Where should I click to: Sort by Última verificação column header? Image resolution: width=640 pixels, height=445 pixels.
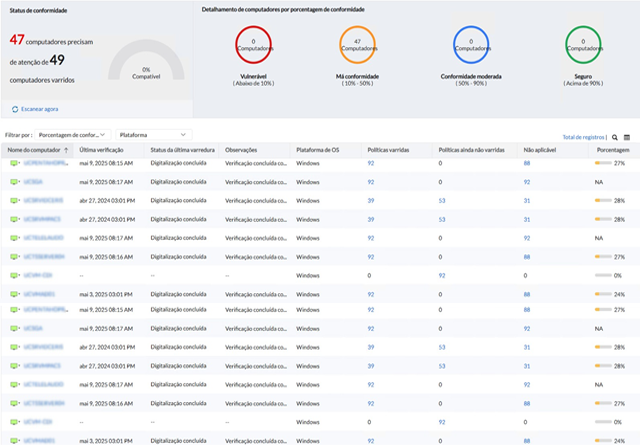pyautogui.click(x=101, y=150)
